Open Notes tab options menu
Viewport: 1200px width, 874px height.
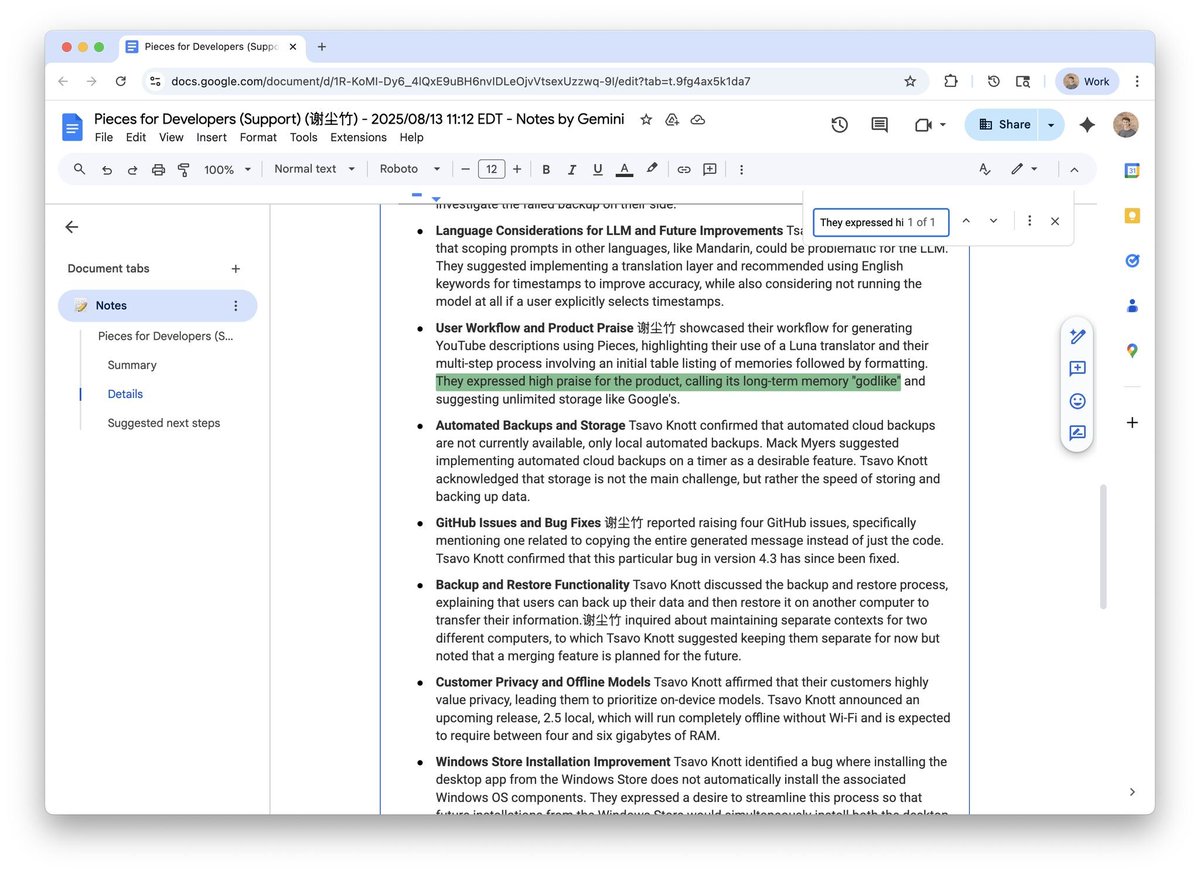tap(236, 306)
